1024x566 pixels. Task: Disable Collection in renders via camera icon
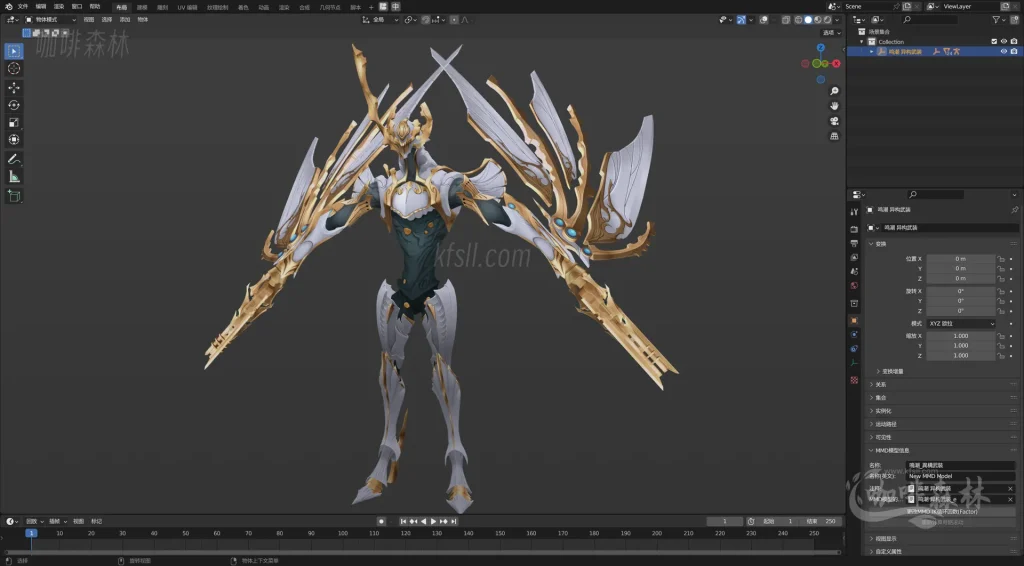pos(1014,41)
